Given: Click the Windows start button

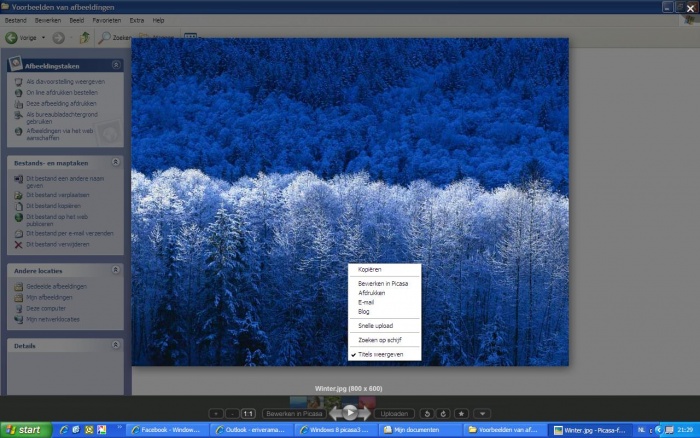Looking at the screenshot, I should pos(26,430).
